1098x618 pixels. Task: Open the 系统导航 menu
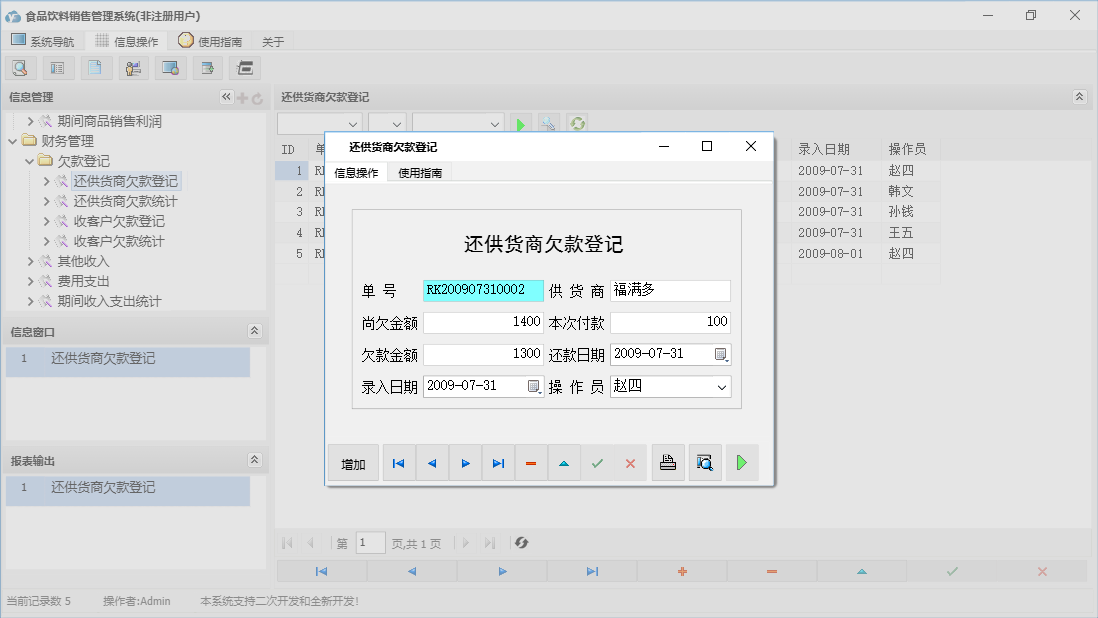[43, 40]
